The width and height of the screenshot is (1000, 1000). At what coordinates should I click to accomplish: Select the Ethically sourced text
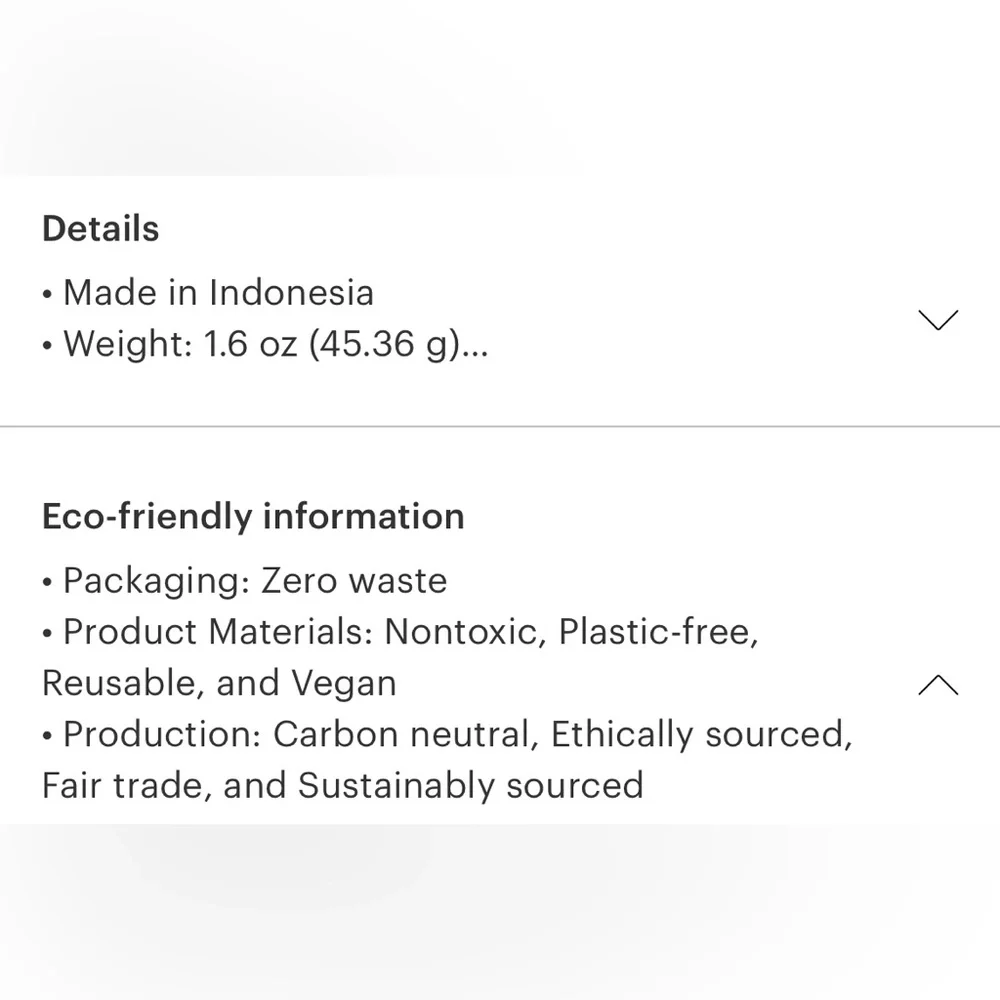coord(701,735)
